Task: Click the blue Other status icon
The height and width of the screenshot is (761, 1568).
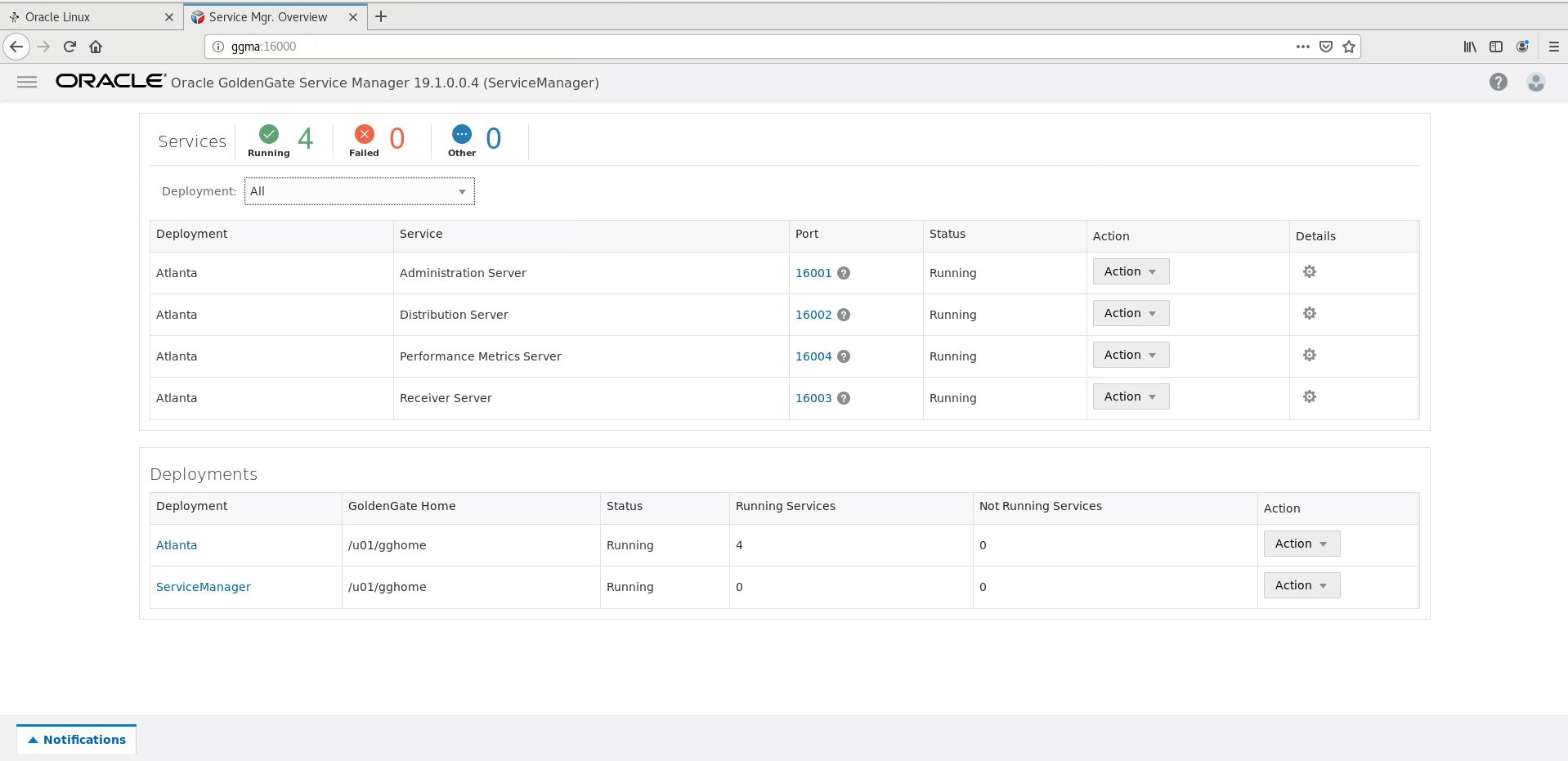Action: (462, 134)
